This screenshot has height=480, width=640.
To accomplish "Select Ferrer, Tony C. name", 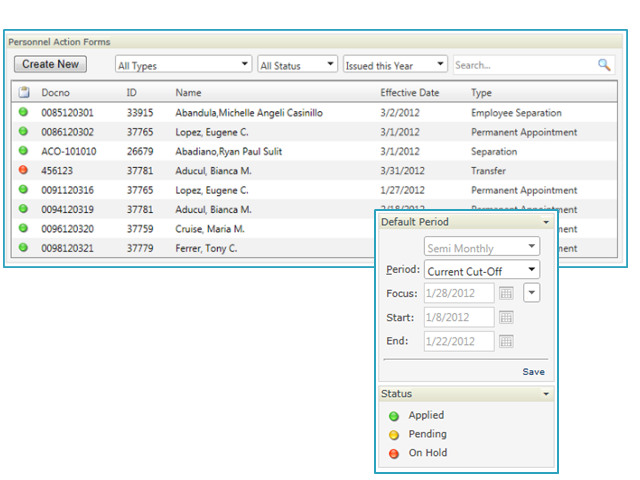I will (x=206, y=248).
